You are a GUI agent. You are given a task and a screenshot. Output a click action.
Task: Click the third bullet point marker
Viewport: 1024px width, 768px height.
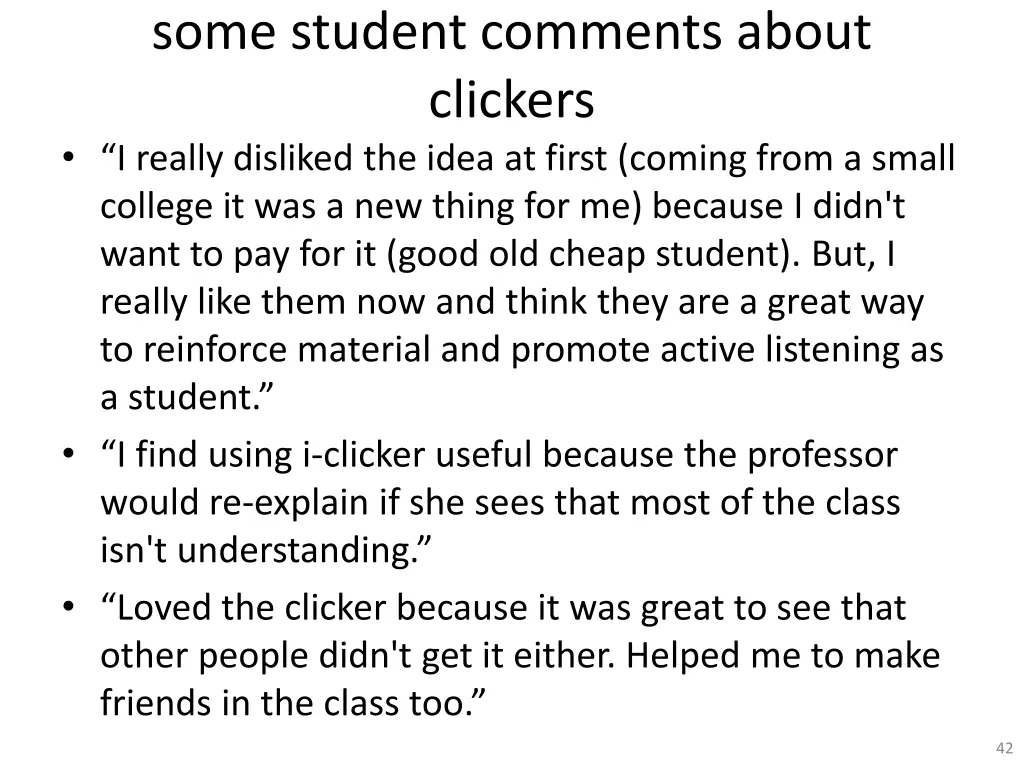67,607
